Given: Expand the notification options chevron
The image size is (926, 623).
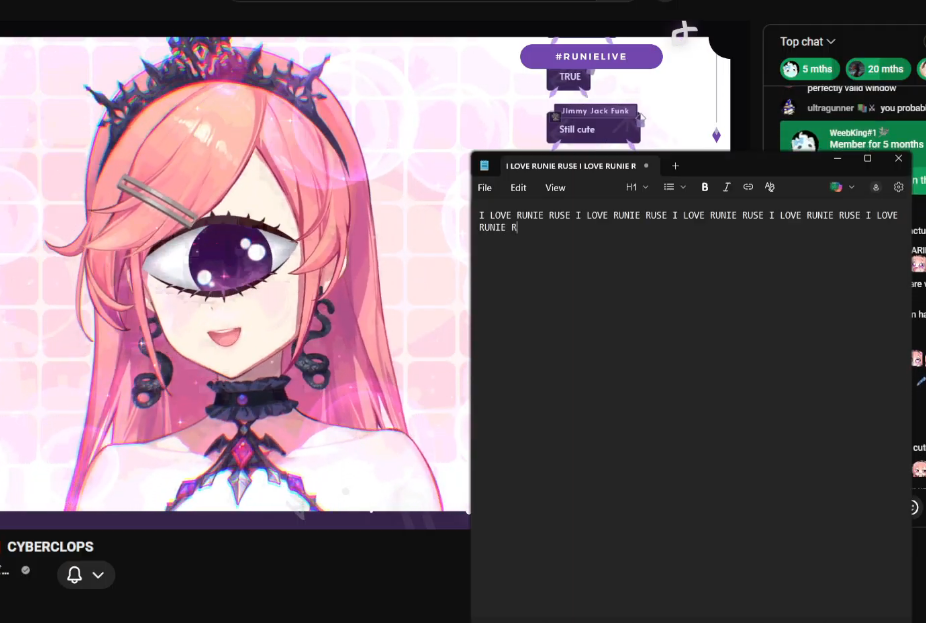Looking at the screenshot, I should point(98,575).
